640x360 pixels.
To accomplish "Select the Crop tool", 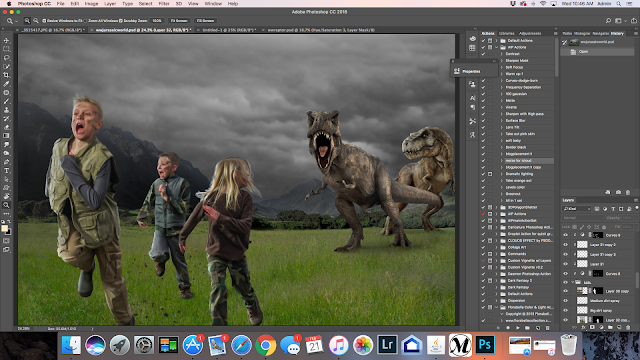I will click(7, 75).
